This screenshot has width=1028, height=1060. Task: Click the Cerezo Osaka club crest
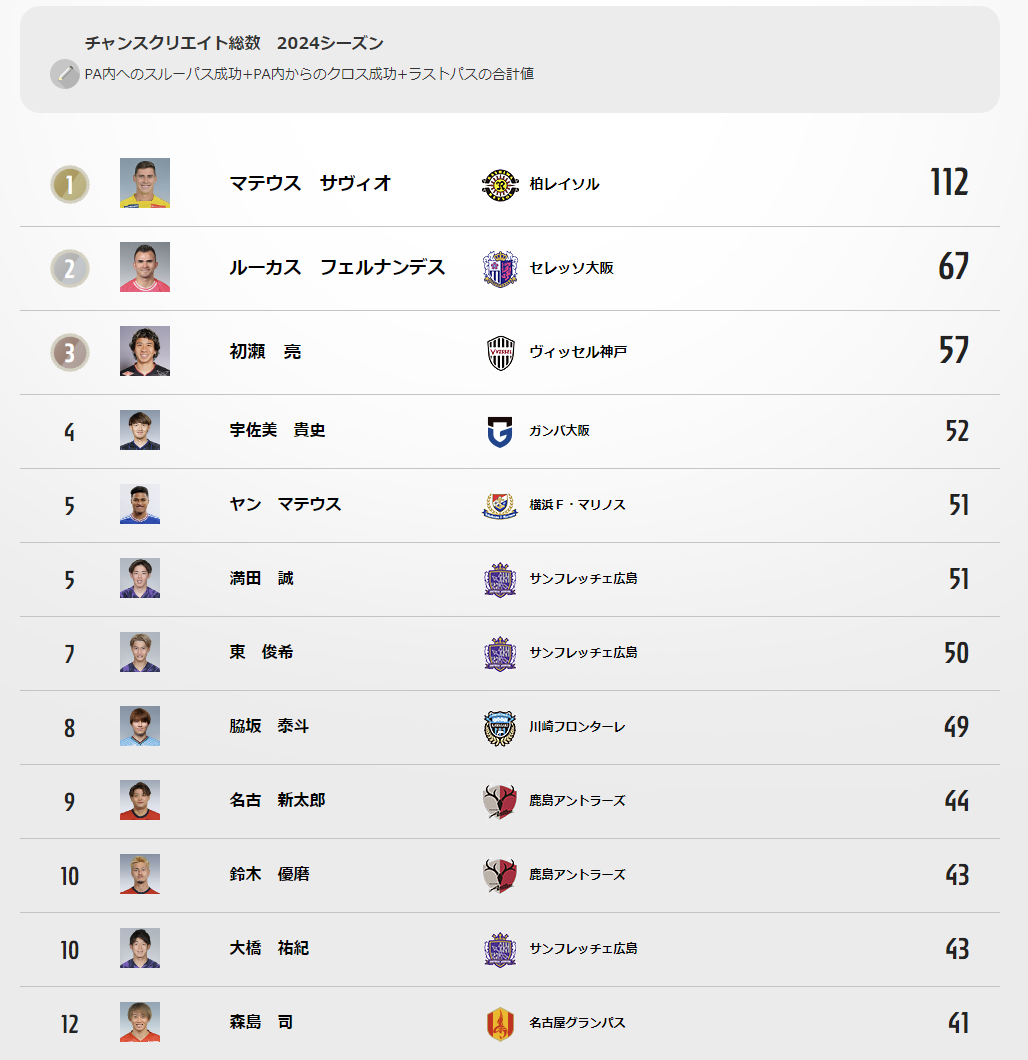point(500,268)
